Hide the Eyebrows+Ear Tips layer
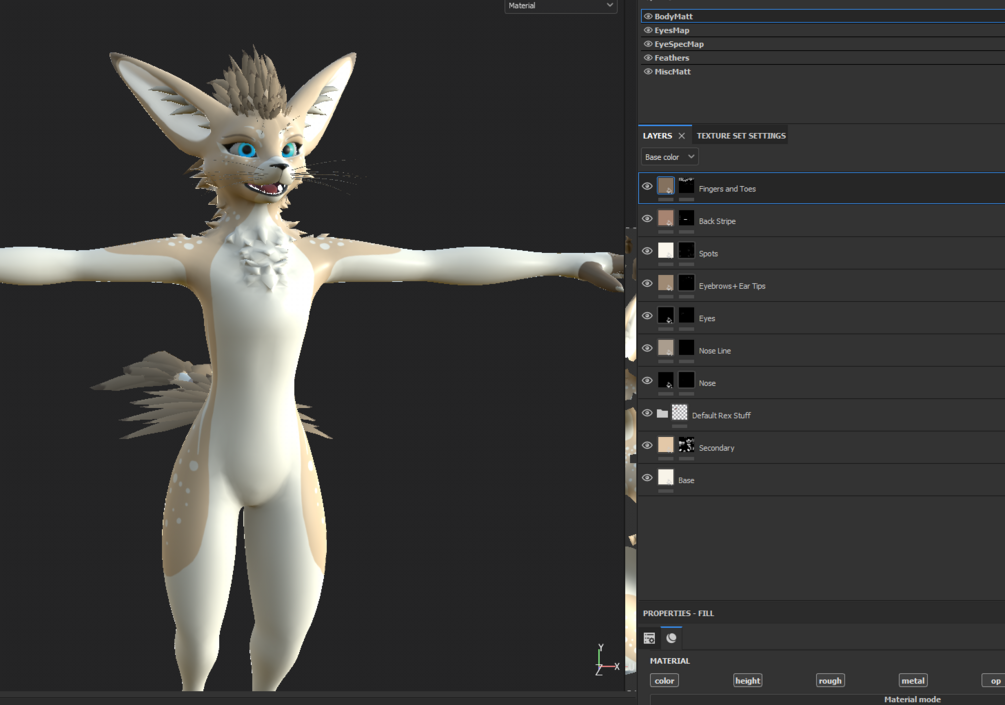The image size is (1005, 705). [x=647, y=283]
